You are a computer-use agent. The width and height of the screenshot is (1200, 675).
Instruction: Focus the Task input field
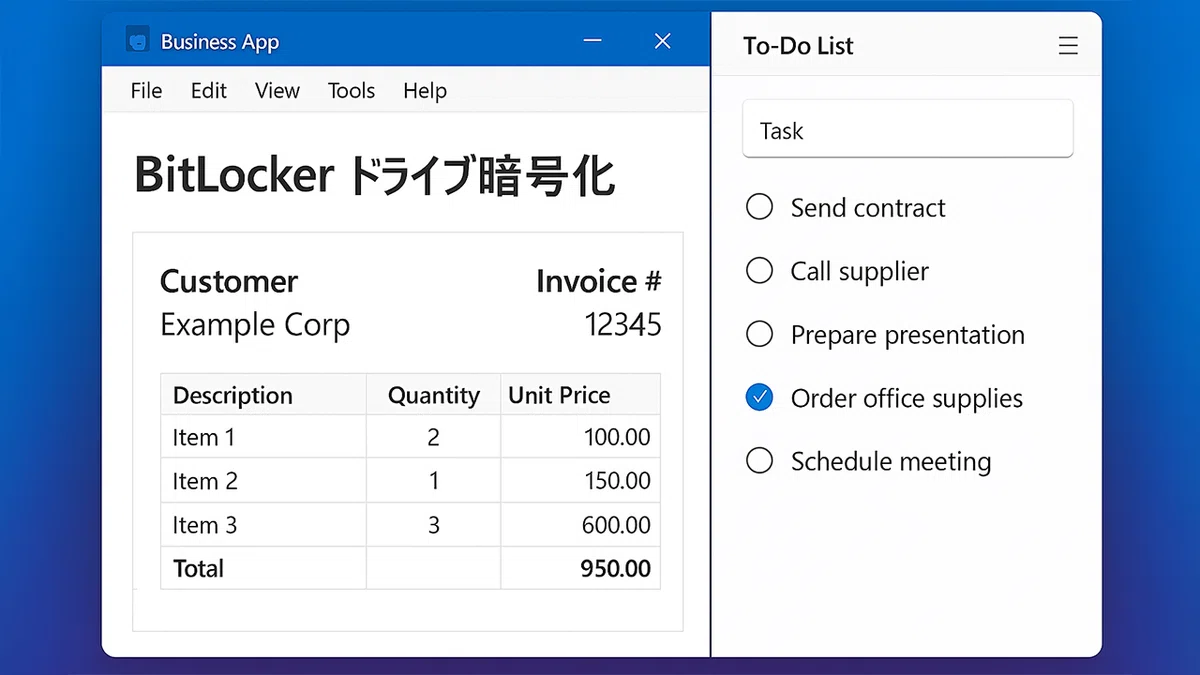(x=908, y=129)
